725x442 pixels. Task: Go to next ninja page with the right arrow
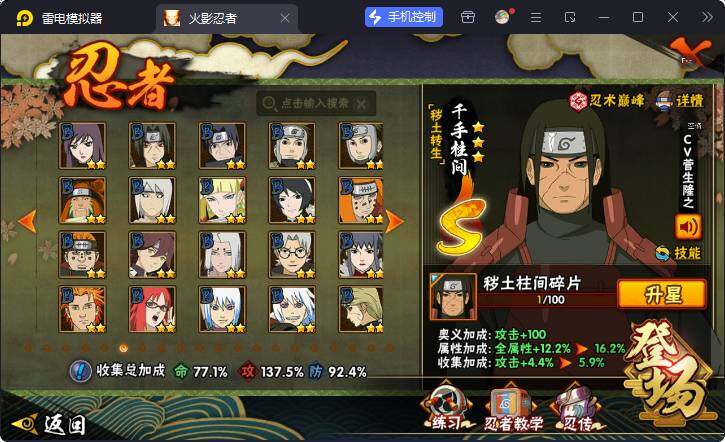394,221
